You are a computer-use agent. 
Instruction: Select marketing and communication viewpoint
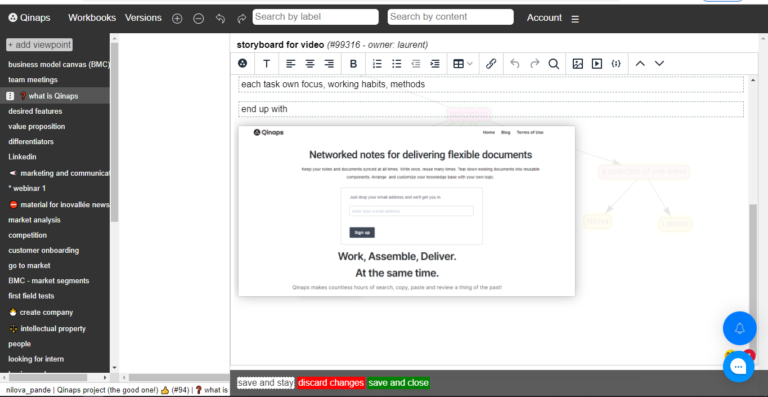(x=59, y=173)
